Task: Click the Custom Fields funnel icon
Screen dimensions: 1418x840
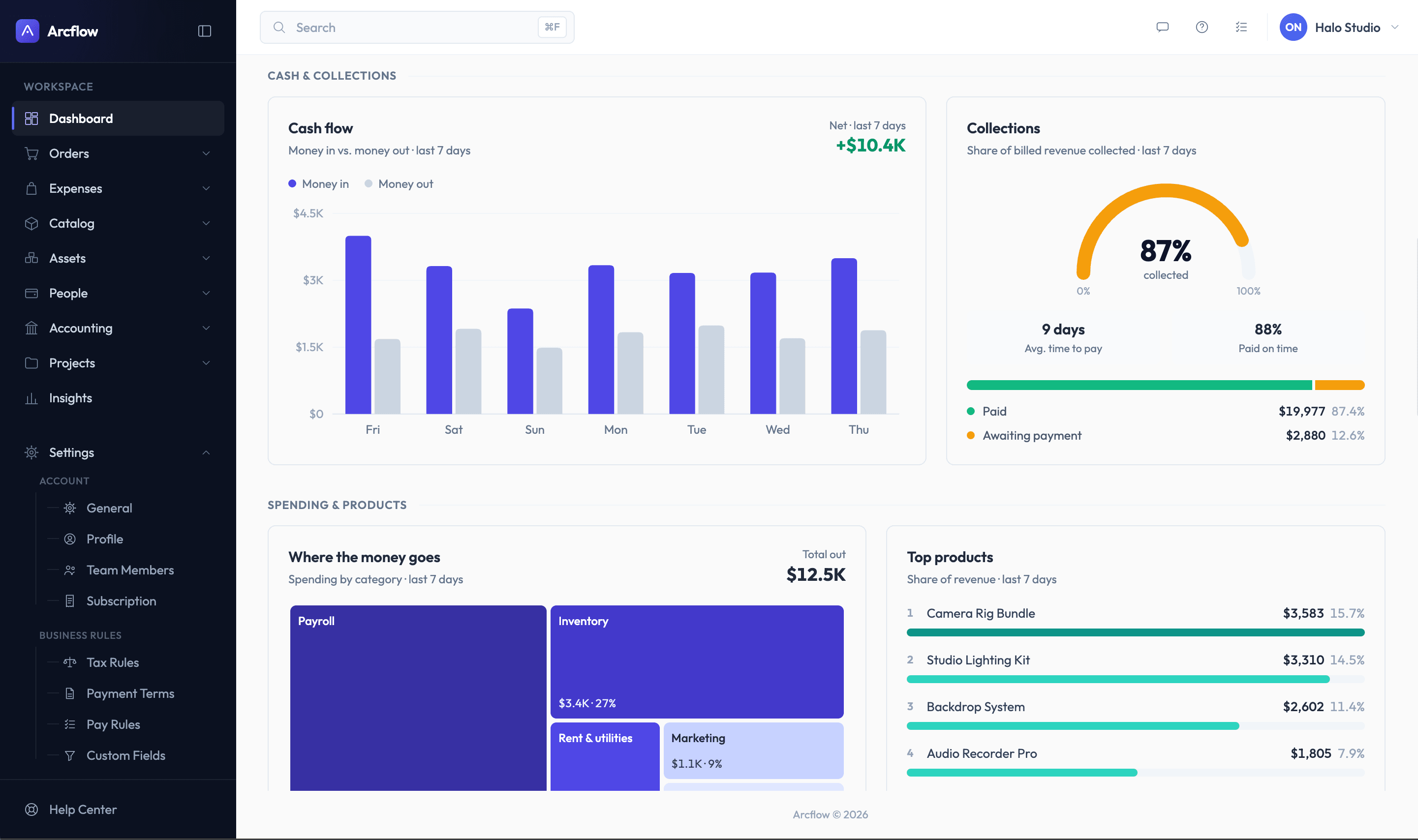Action: [70, 756]
